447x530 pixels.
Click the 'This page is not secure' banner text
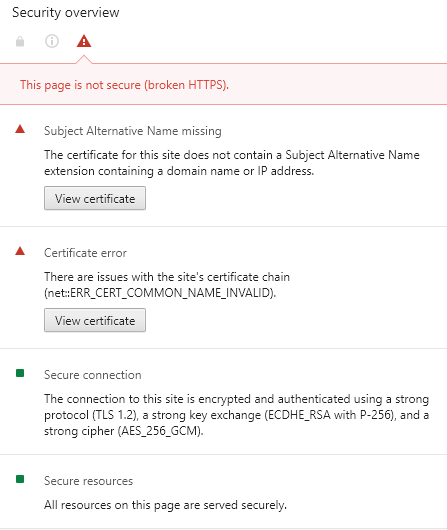[x=124, y=85]
